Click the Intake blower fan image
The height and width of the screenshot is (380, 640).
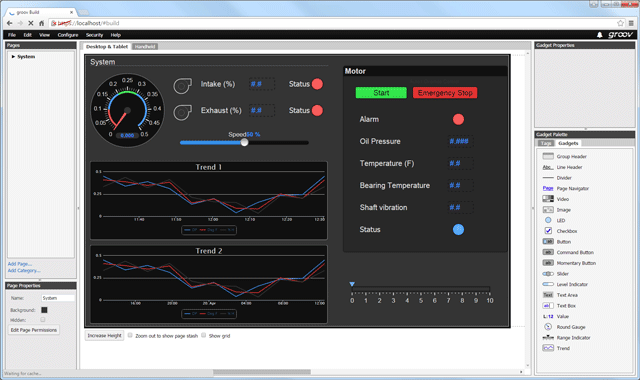point(182,86)
